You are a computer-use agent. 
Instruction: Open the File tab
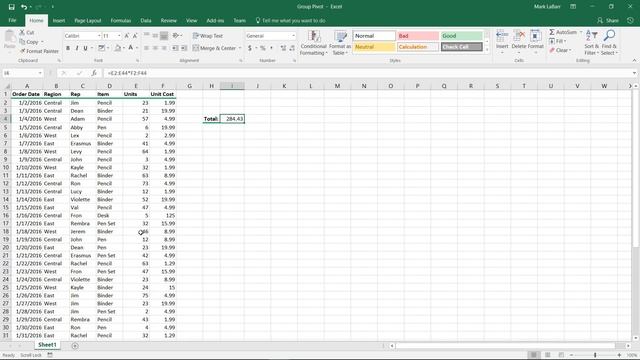pos(12,20)
